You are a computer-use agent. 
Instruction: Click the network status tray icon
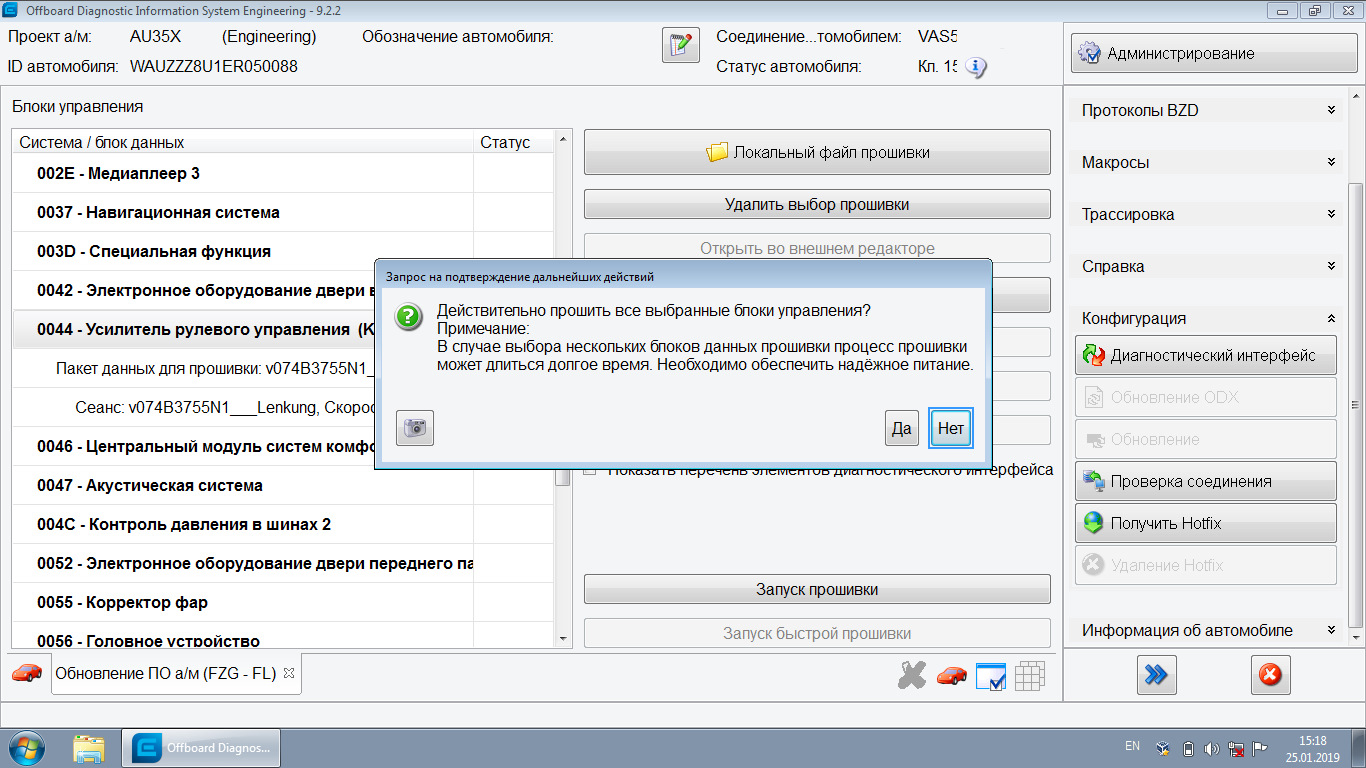pyautogui.click(x=1237, y=748)
